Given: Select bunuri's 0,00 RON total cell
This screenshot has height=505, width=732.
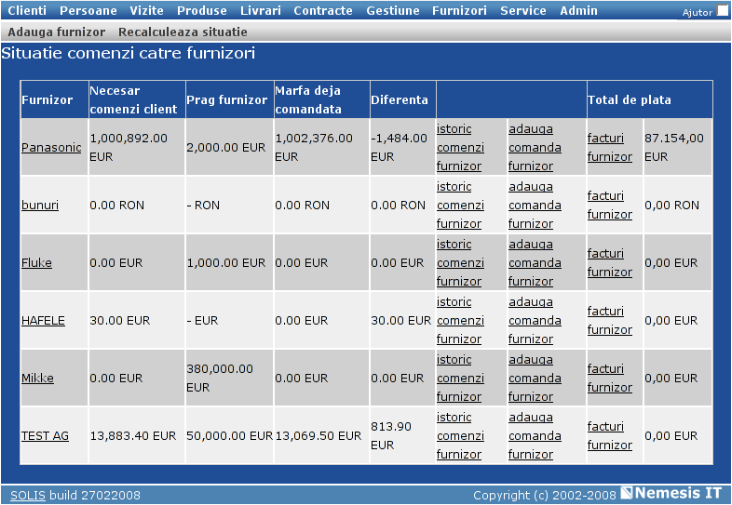Looking at the screenshot, I should 677,205.
